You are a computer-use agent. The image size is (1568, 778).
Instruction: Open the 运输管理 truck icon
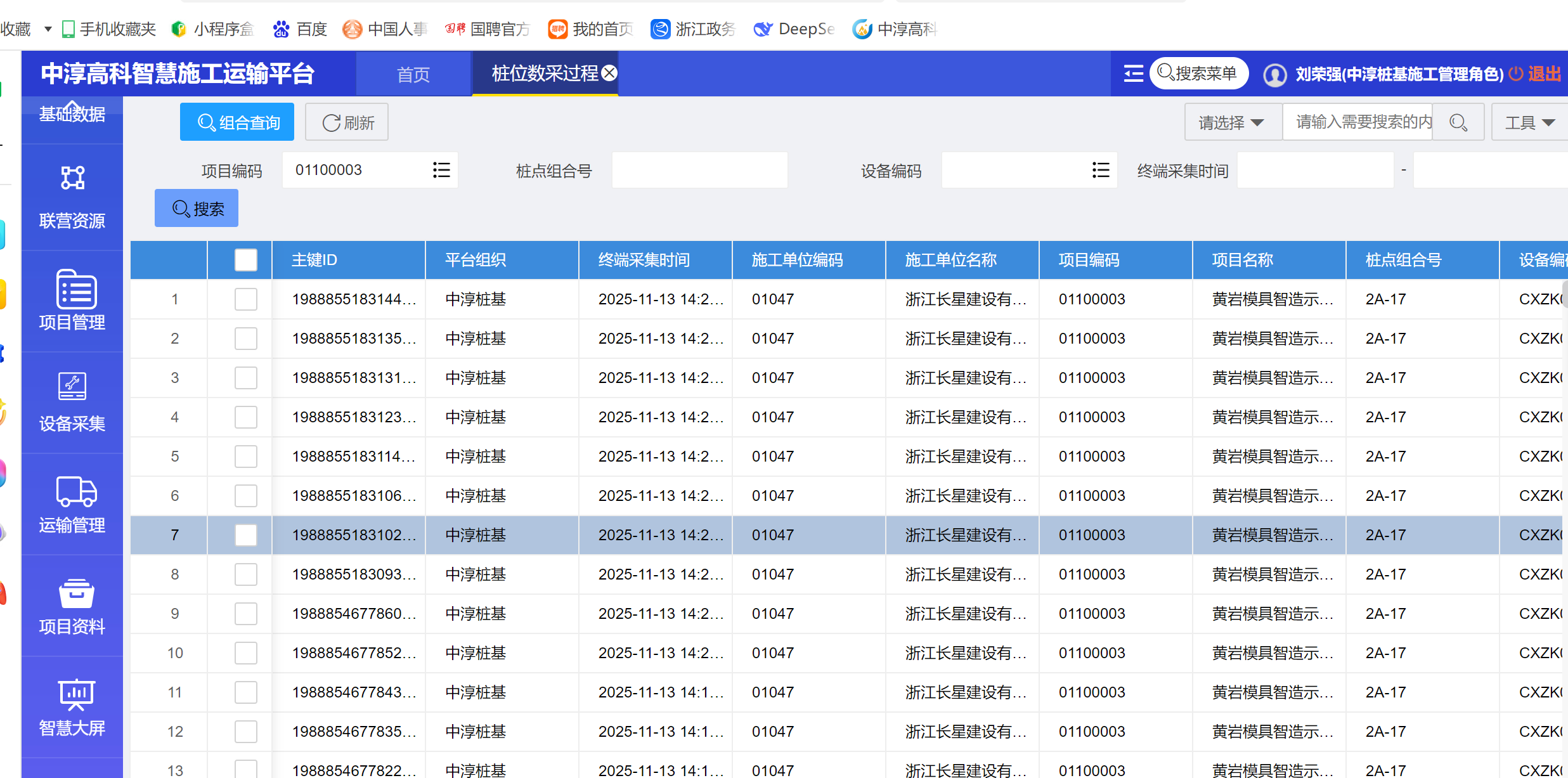coord(76,491)
